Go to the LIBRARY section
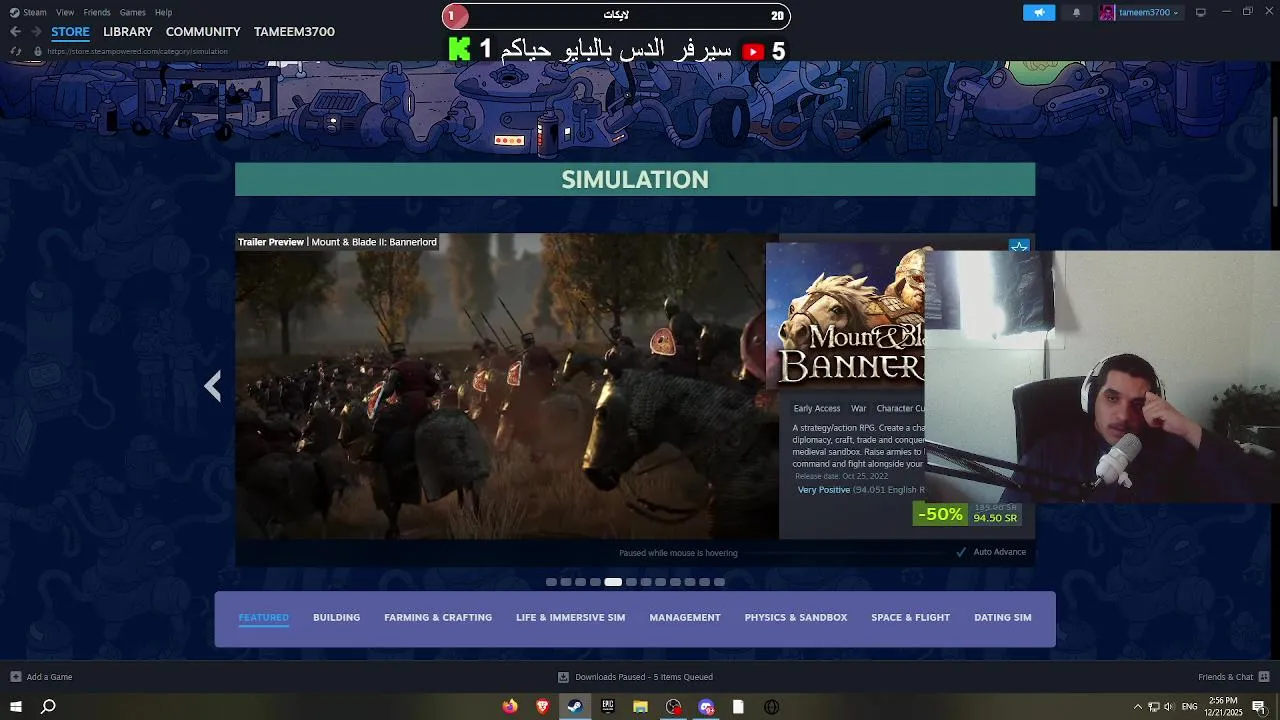The image size is (1280, 720). click(x=128, y=32)
